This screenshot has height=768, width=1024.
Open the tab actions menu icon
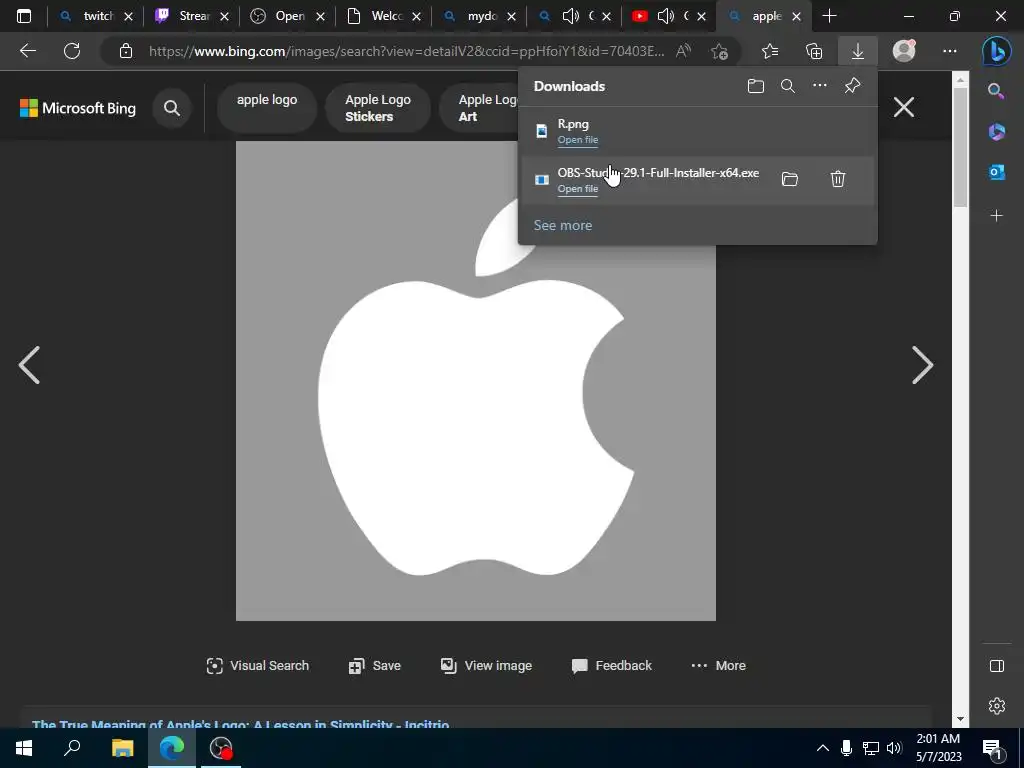[x=24, y=16]
